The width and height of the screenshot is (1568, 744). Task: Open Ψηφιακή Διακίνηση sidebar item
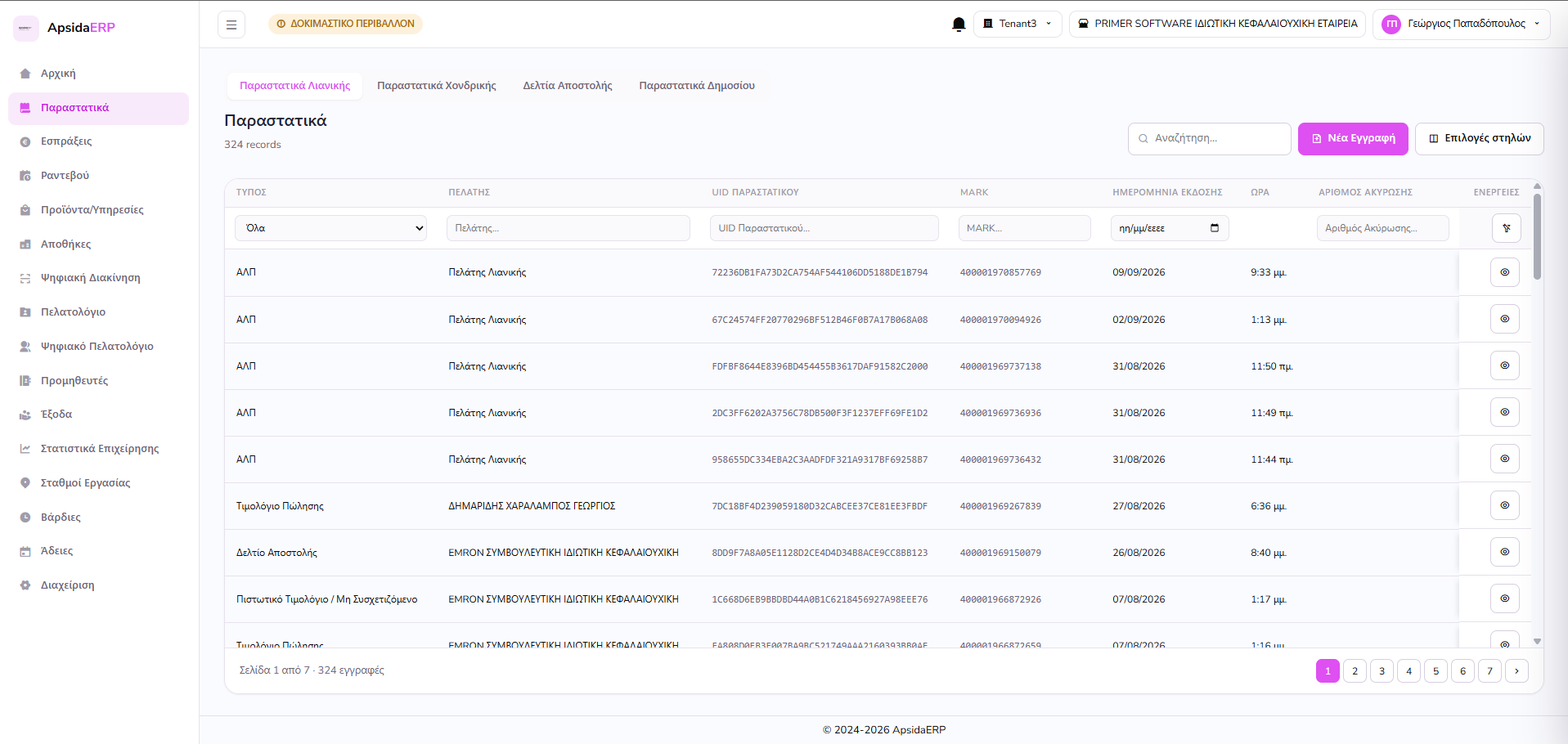tap(98, 278)
